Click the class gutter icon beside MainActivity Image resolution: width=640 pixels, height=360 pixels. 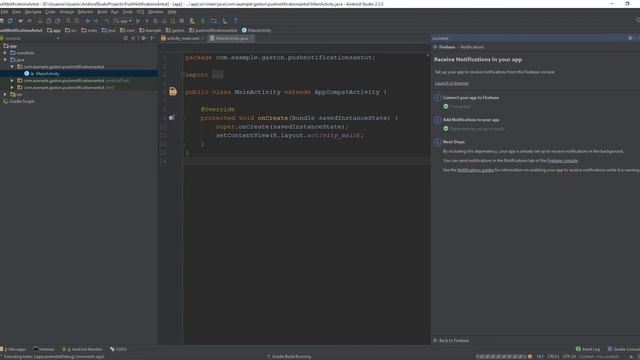[x=173, y=91]
